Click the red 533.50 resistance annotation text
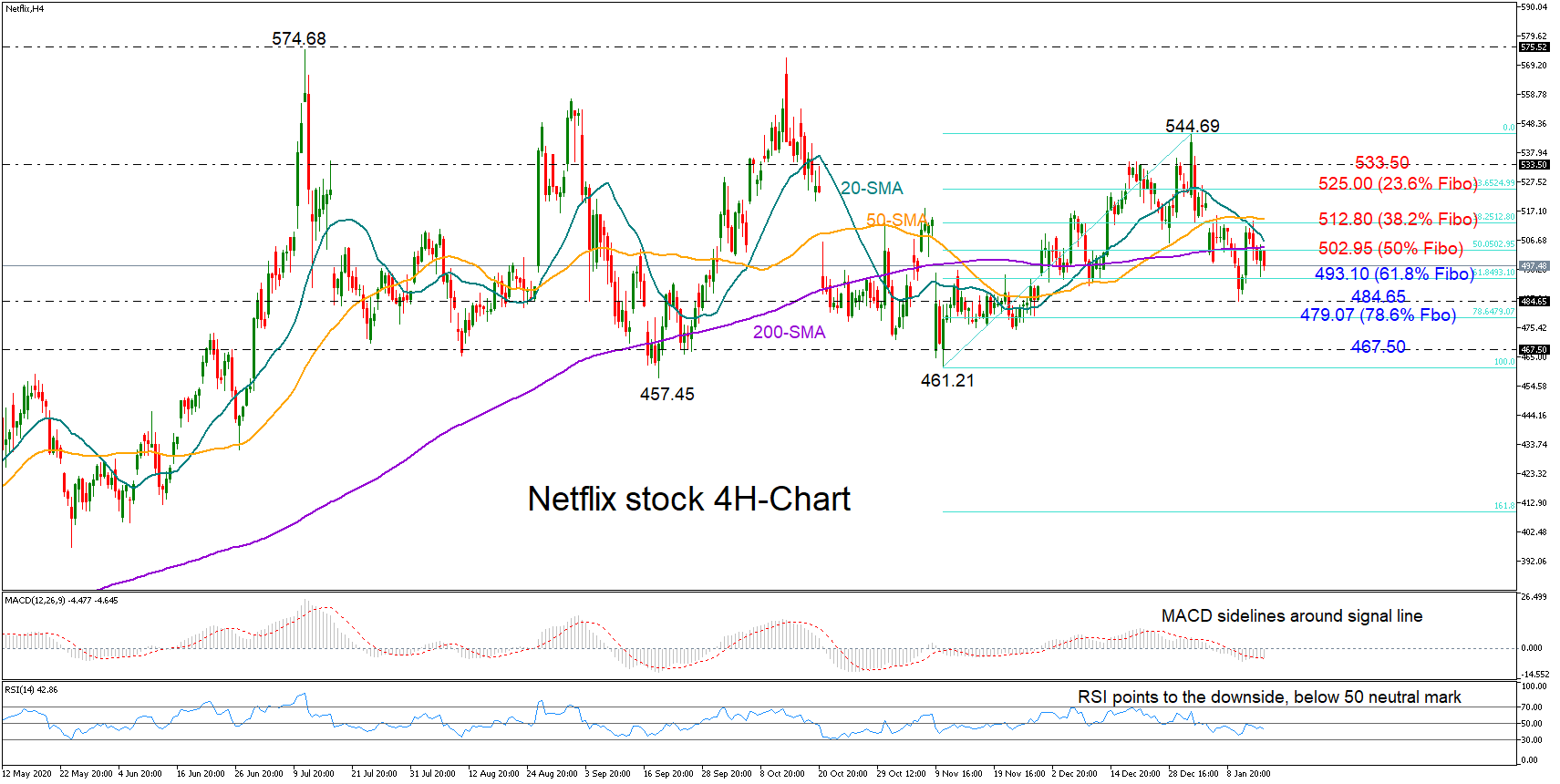Image resolution: width=1560 pixels, height=784 pixels. [1381, 162]
